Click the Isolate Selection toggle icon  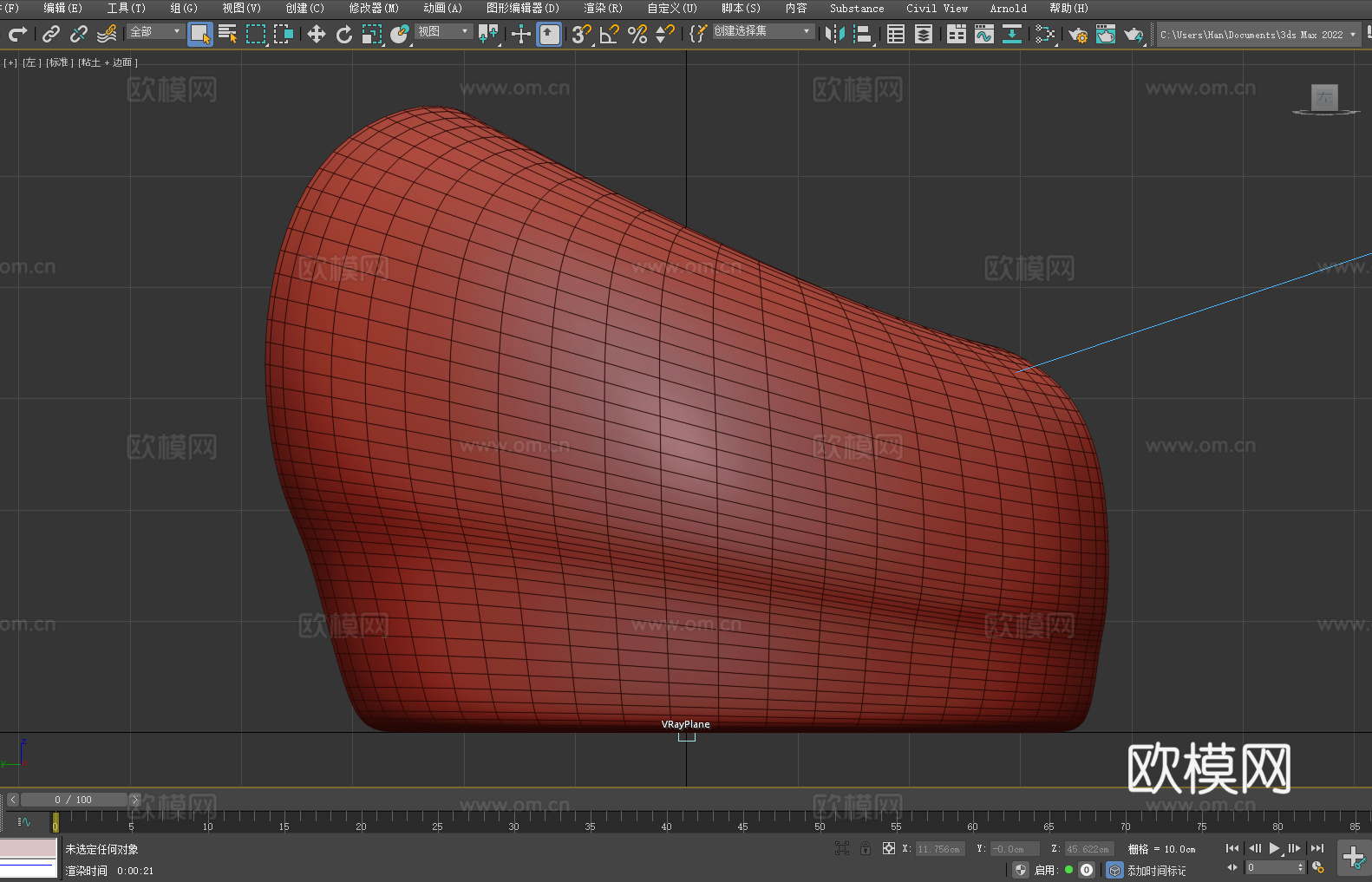841,848
